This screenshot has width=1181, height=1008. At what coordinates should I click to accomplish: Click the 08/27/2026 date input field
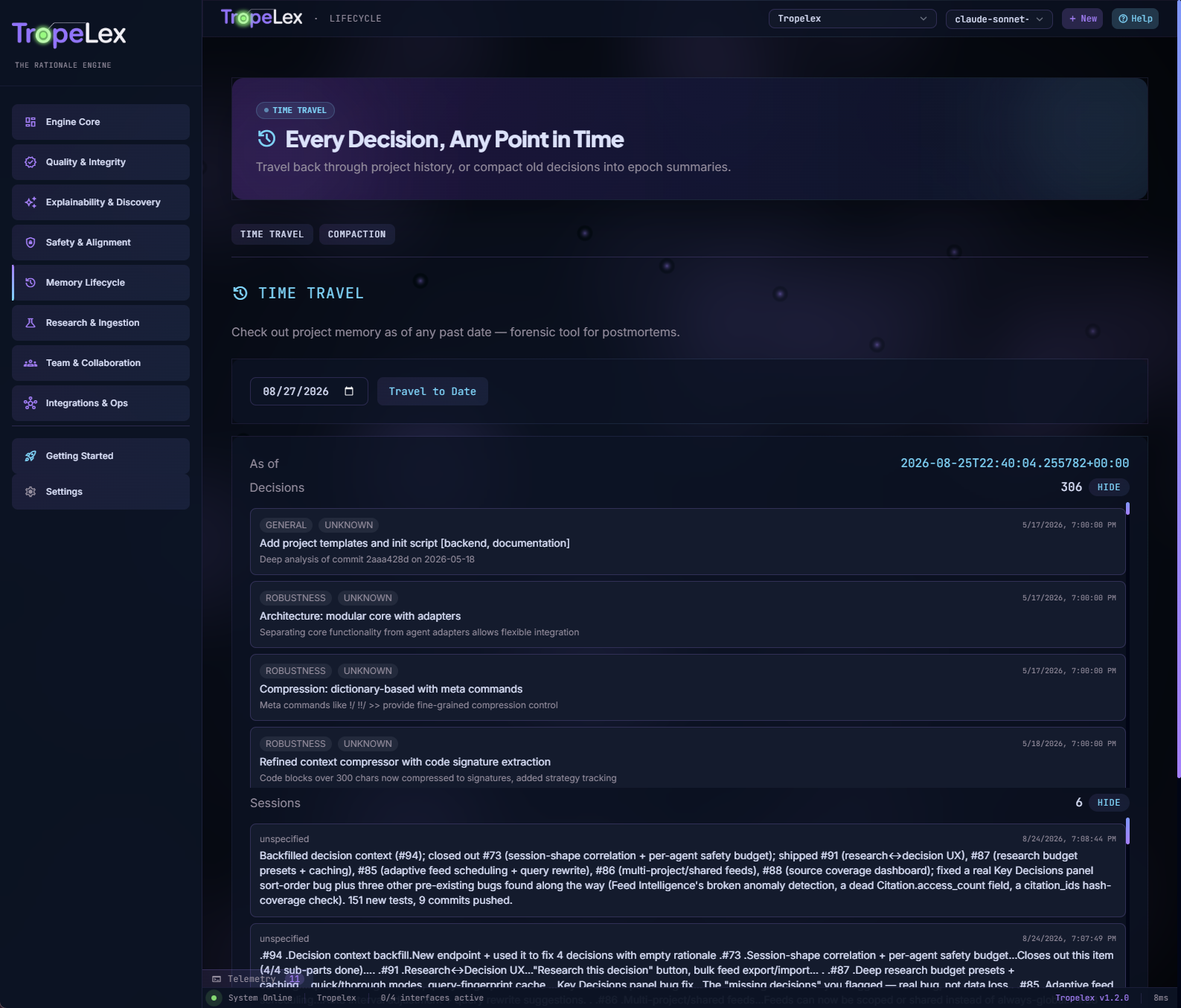pos(309,391)
